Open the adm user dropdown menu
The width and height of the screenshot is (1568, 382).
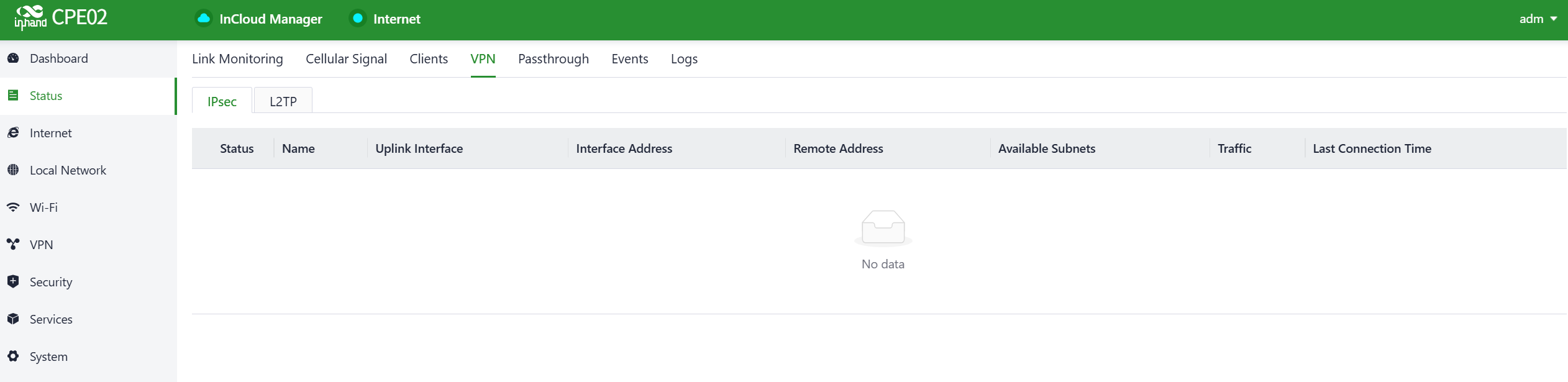pyautogui.click(x=1538, y=19)
